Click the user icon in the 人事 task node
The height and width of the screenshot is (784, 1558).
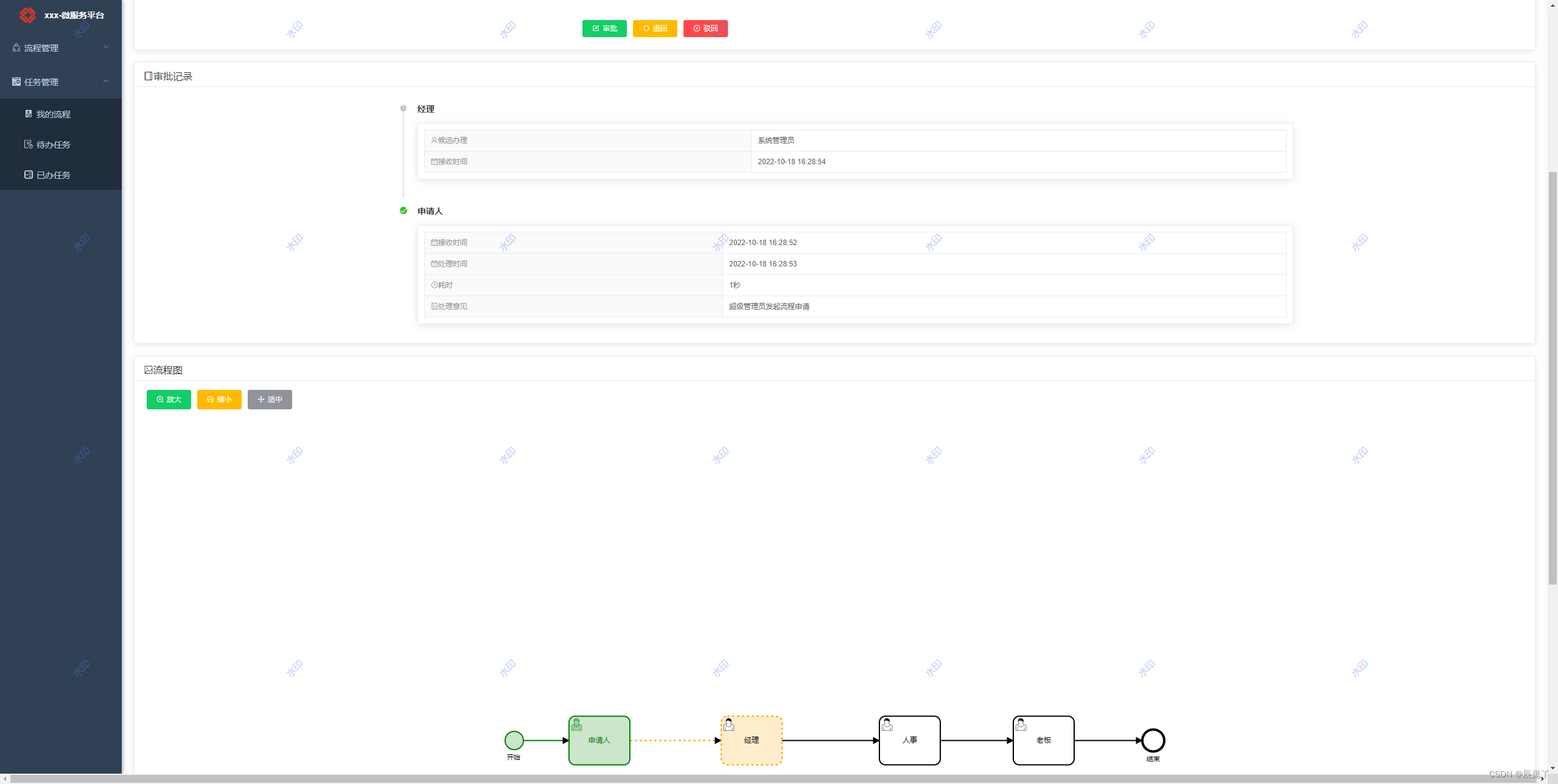click(x=887, y=724)
